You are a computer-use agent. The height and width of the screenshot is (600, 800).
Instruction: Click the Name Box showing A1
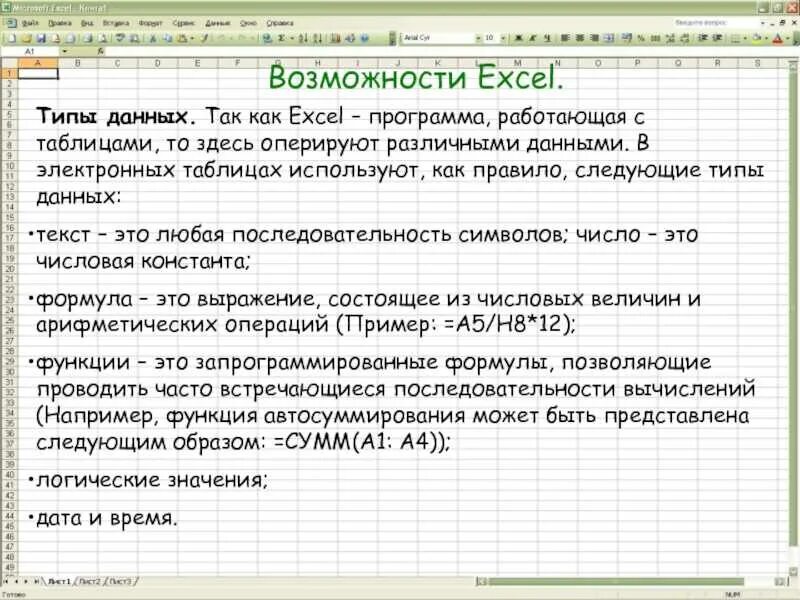30,51
